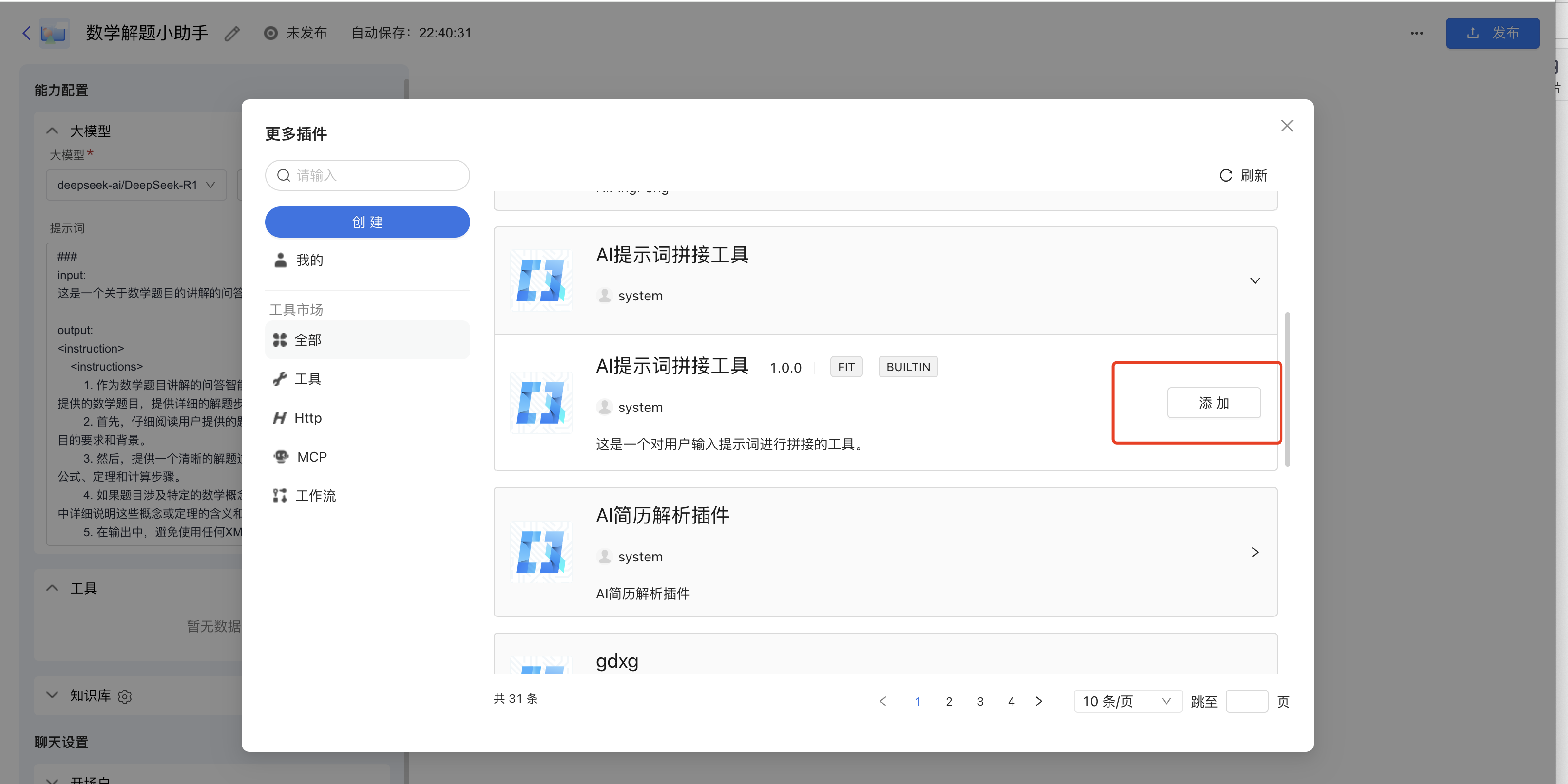Click the 知识库 settings gear icon
This screenshot has height=784, width=1568.
click(x=125, y=696)
